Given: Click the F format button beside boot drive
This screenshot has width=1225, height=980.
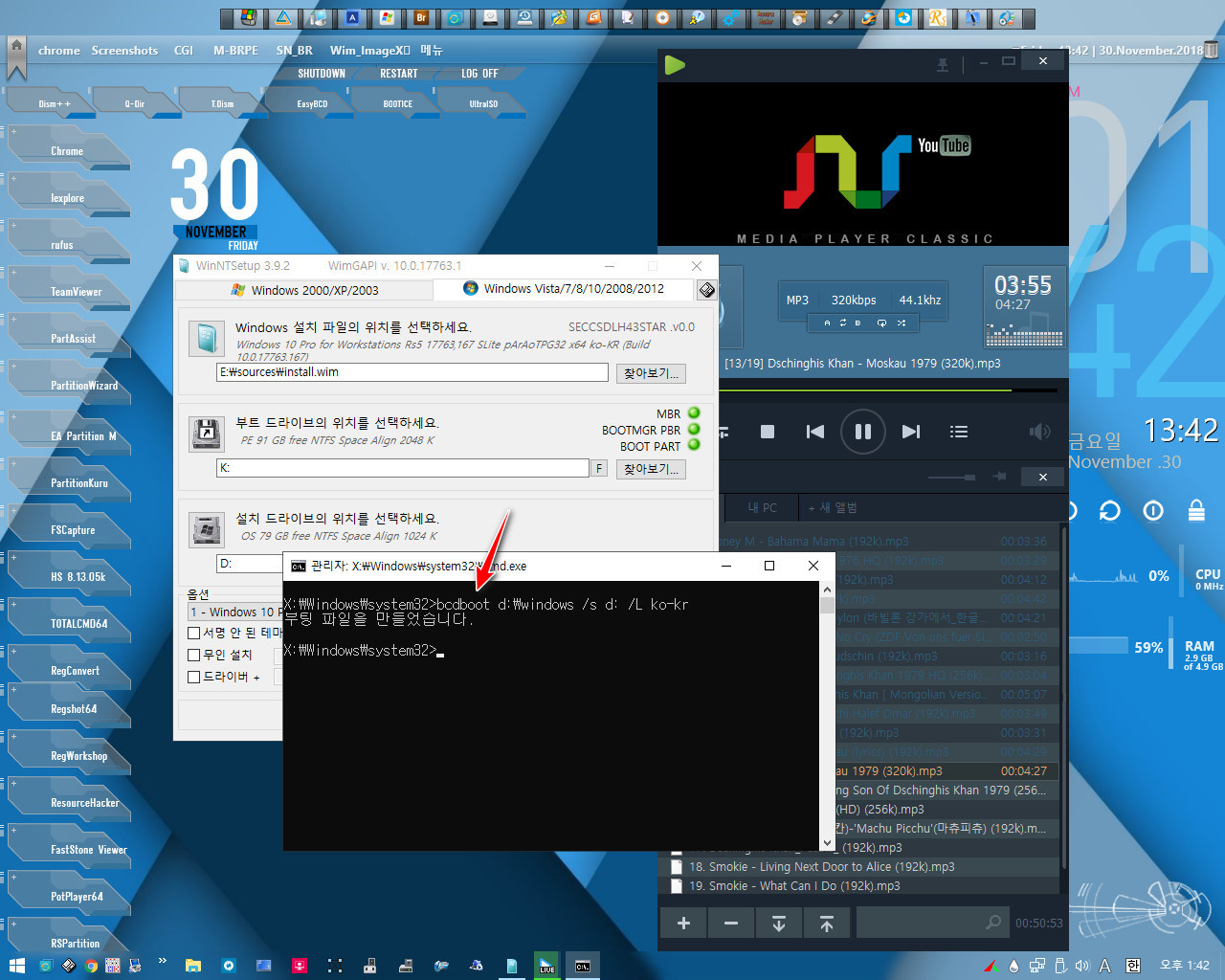Looking at the screenshot, I should (599, 469).
